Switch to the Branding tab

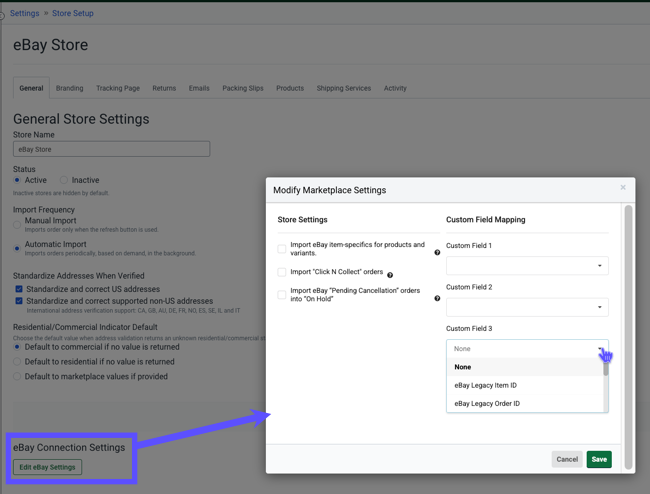(x=70, y=88)
